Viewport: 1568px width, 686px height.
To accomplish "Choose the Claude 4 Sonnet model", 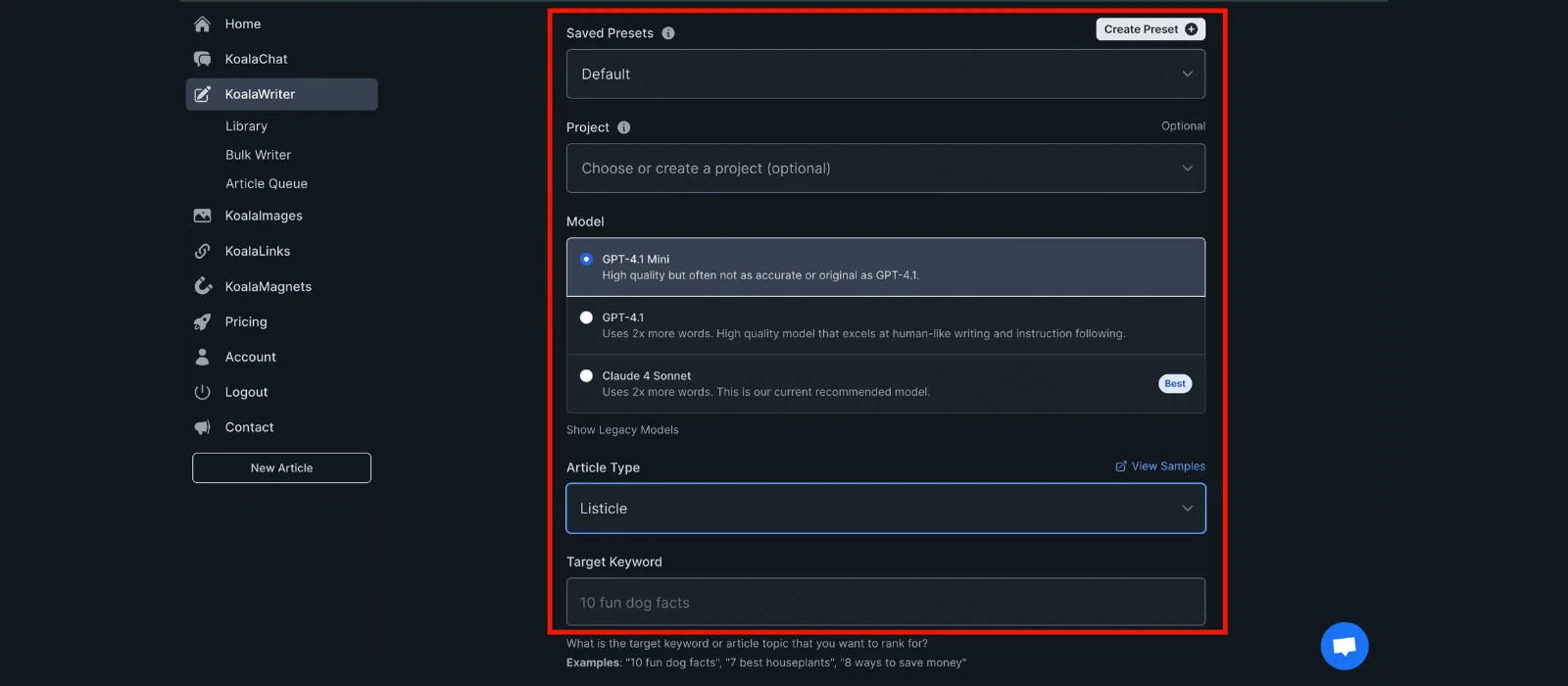I will click(886, 383).
